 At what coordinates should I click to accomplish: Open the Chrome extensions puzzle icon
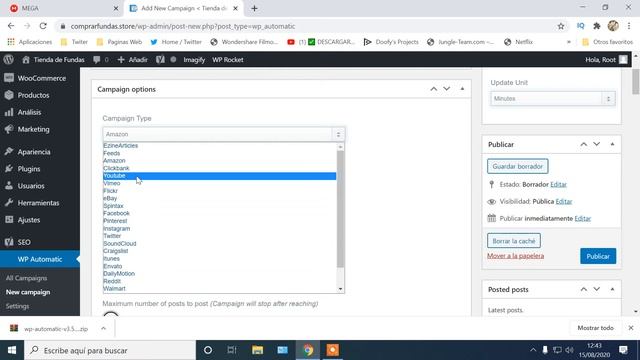(597, 26)
